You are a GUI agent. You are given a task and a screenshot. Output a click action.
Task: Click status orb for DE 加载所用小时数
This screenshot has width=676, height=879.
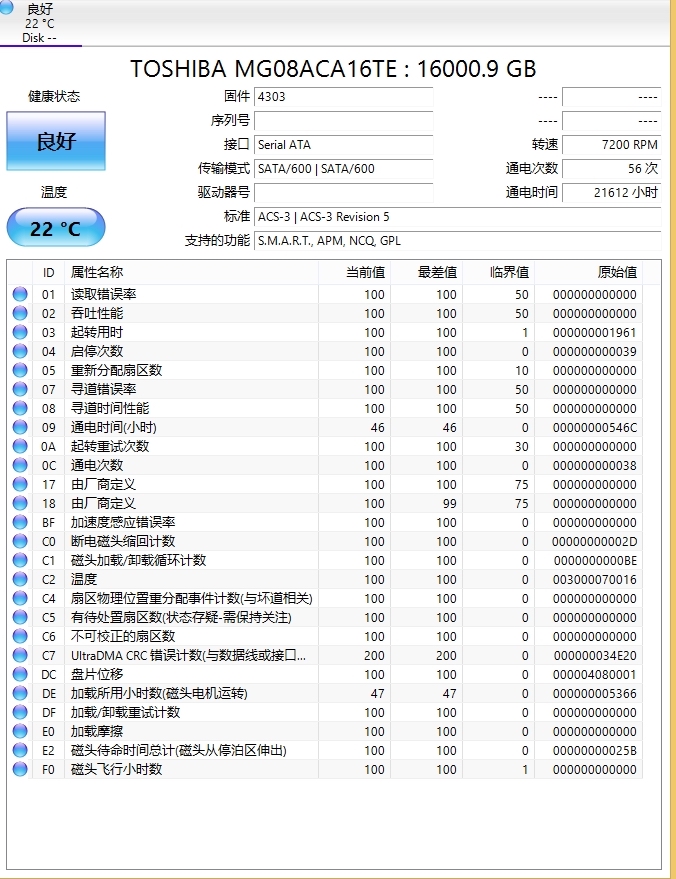tap(20, 693)
